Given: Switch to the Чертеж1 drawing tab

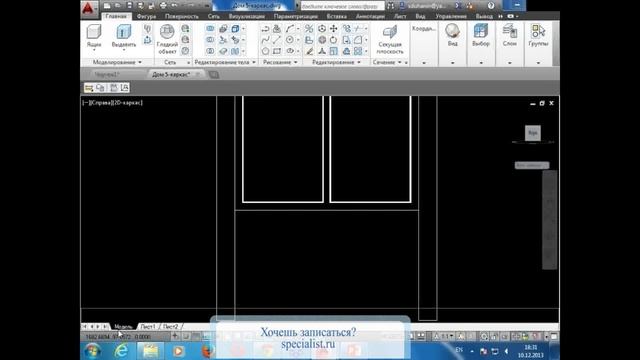Looking at the screenshot, I should point(107,74).
